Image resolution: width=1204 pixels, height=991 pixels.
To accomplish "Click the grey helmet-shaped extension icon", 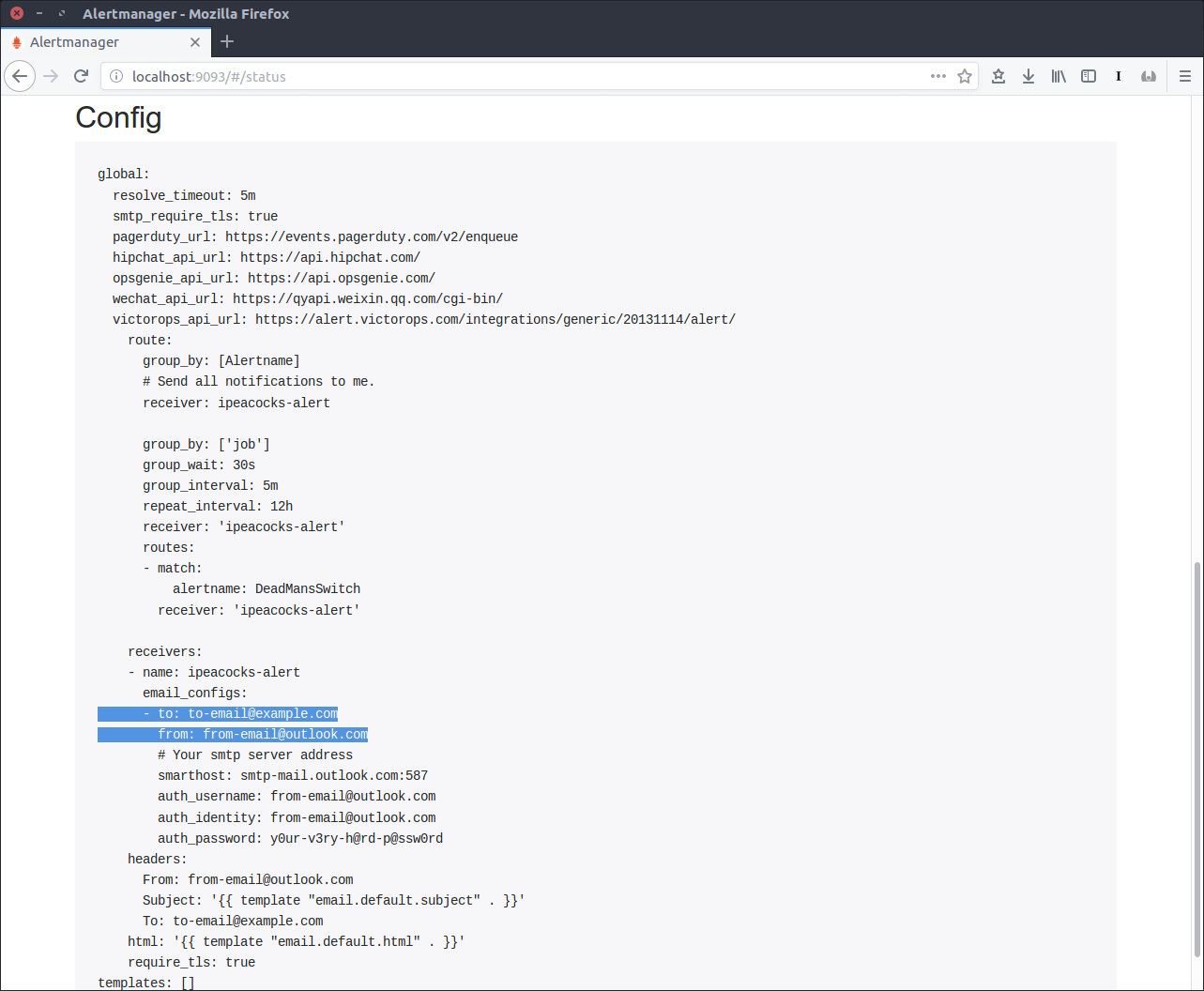I will [1149, 76].
